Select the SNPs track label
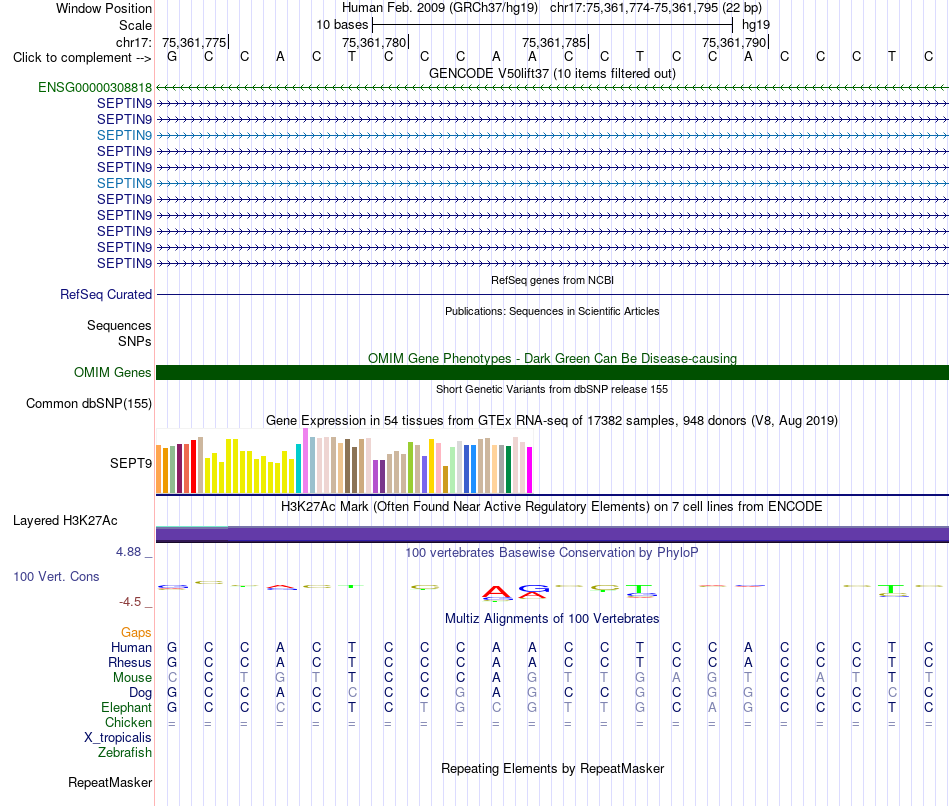 coord(135,341)
